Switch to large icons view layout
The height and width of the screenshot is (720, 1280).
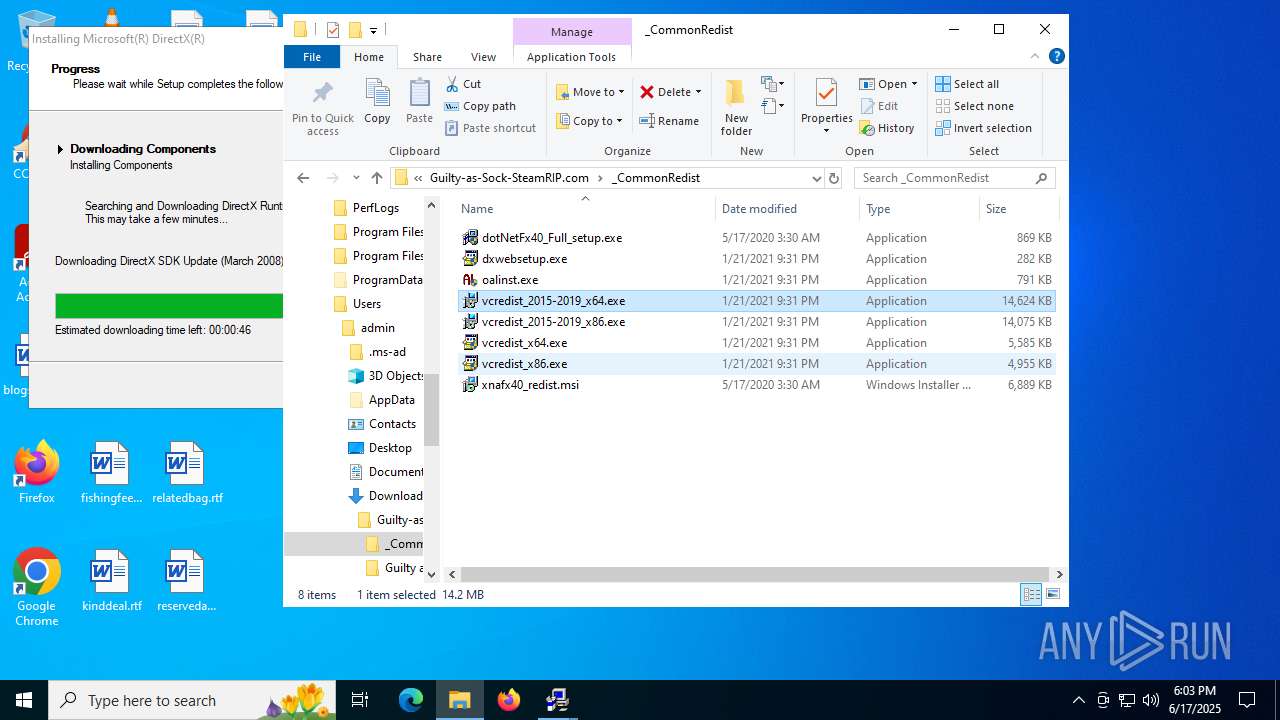[x=1053, y=594]
